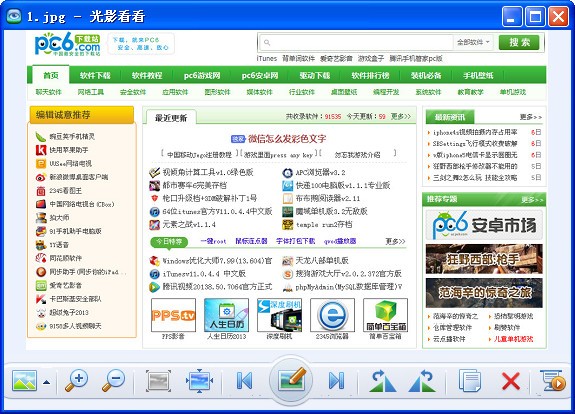Click the 同花顺软件 list item
This screenshot has height=414, width=575.
66,258
